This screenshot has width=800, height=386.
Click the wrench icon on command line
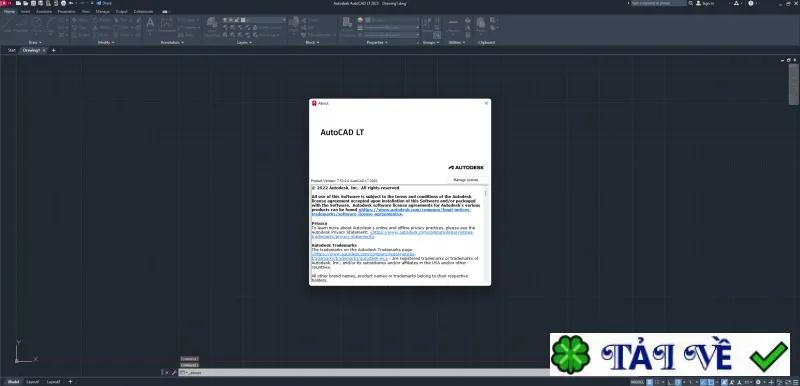click(x=174, y=373)
